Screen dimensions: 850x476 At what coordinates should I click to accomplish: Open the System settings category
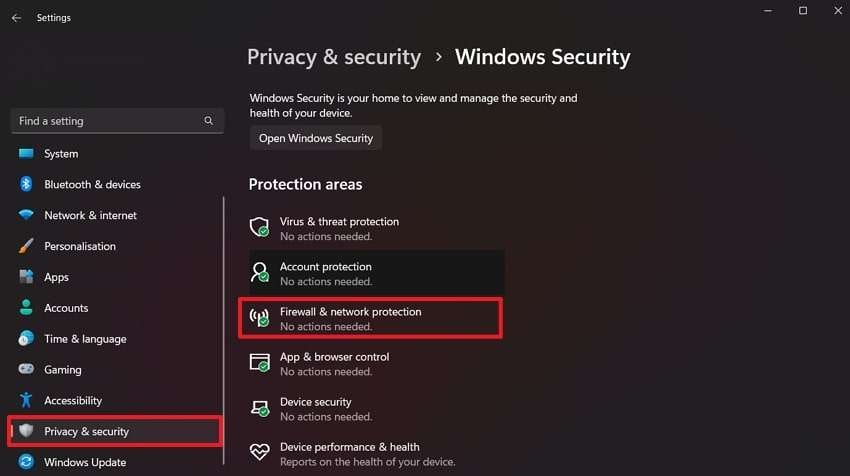point(61,154)
